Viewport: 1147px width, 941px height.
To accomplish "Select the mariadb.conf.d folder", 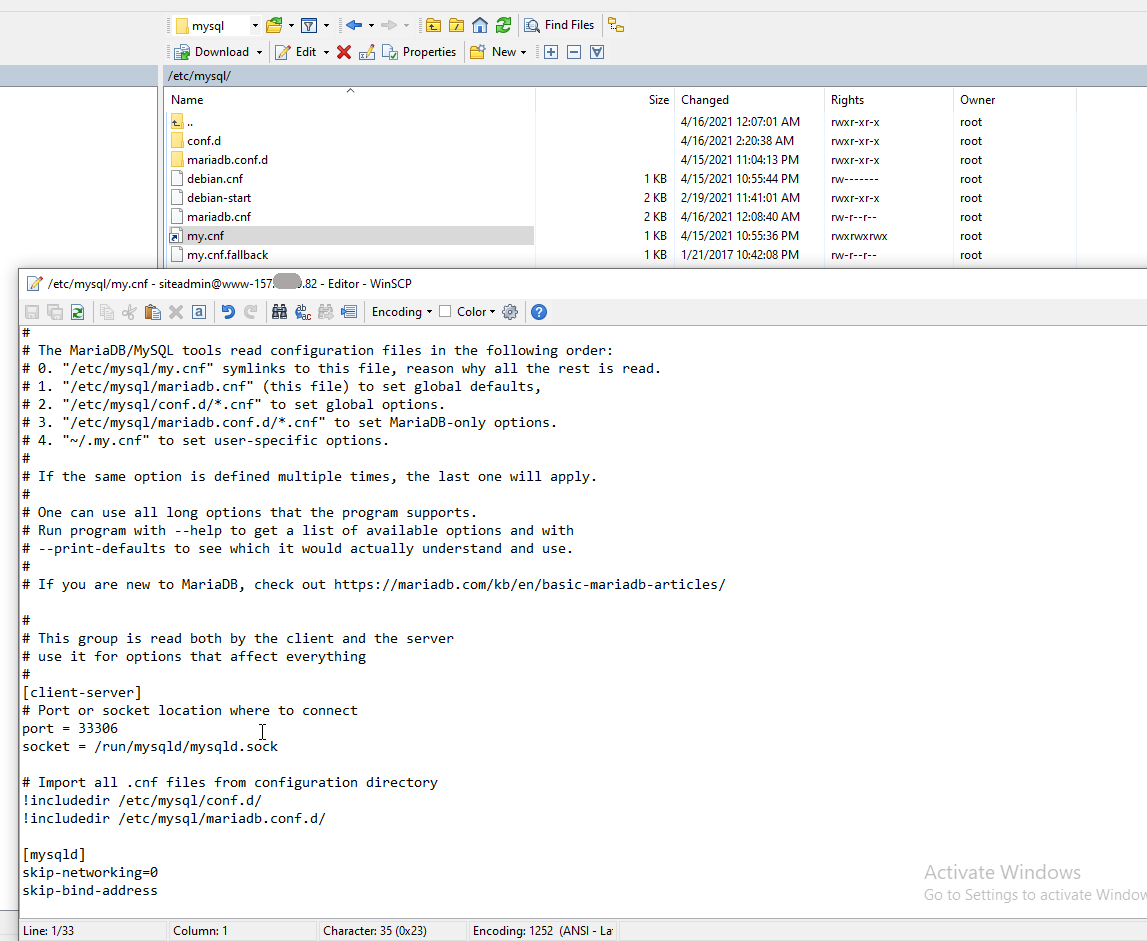I will (x=227, y=160).
